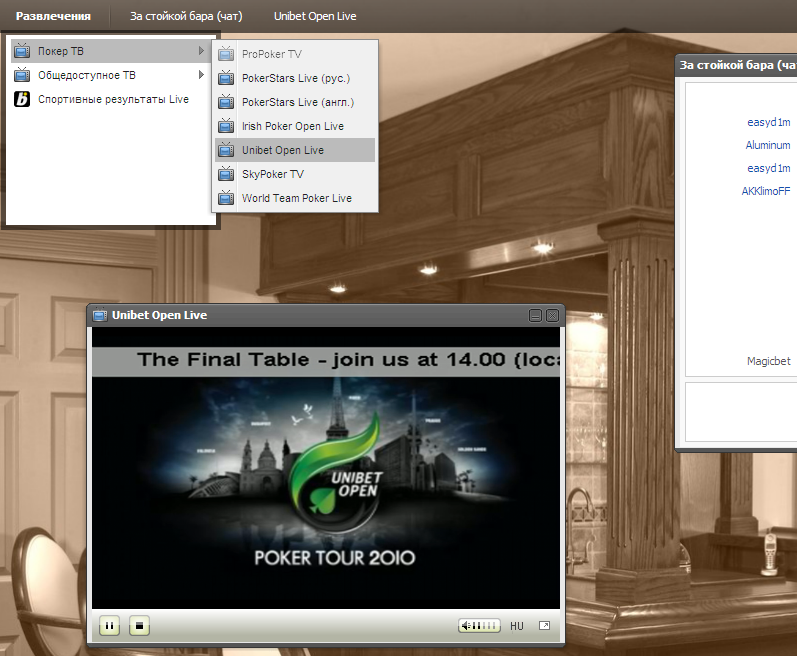Choose Unibet Open Live channel in submenu
The height and width of the screenshot is (656, 797).
tap(295, 150)
